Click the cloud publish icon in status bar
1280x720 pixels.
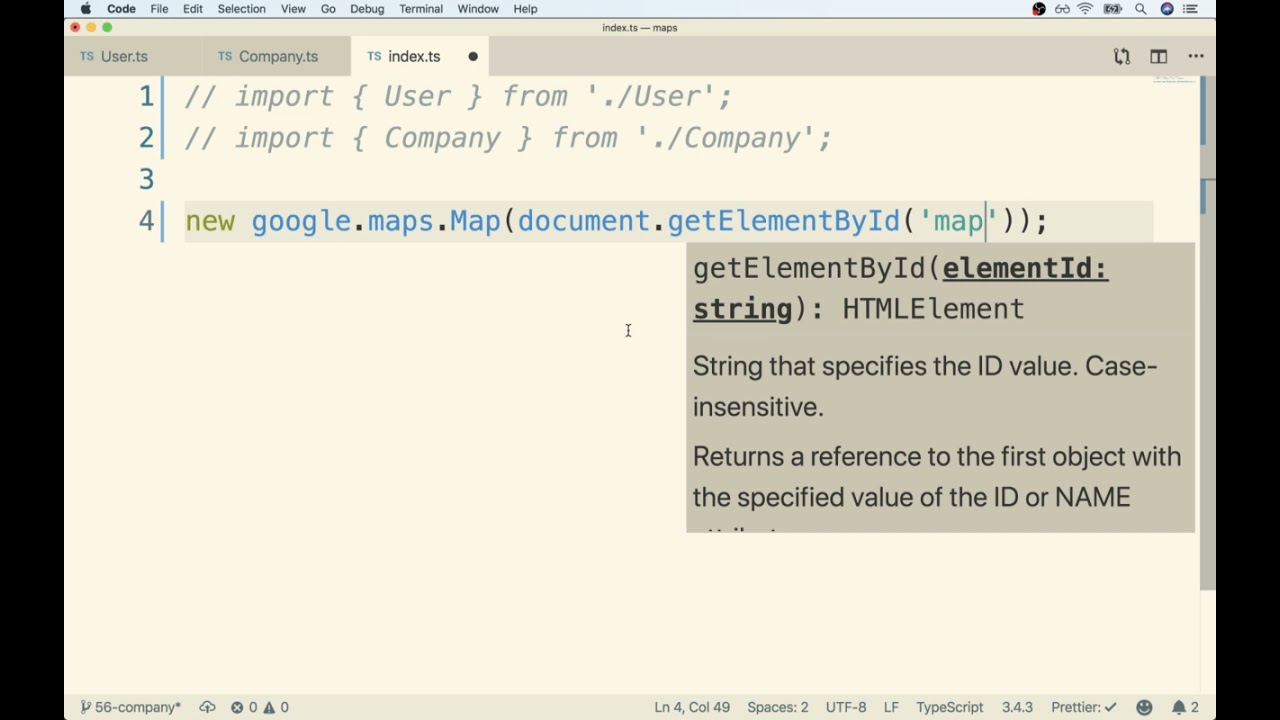[x=207, y=707]
